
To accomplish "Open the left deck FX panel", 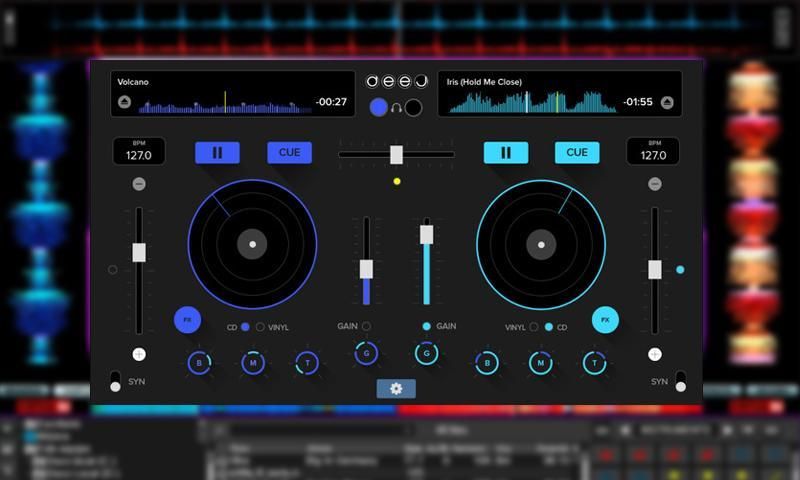I will point(187,320).
